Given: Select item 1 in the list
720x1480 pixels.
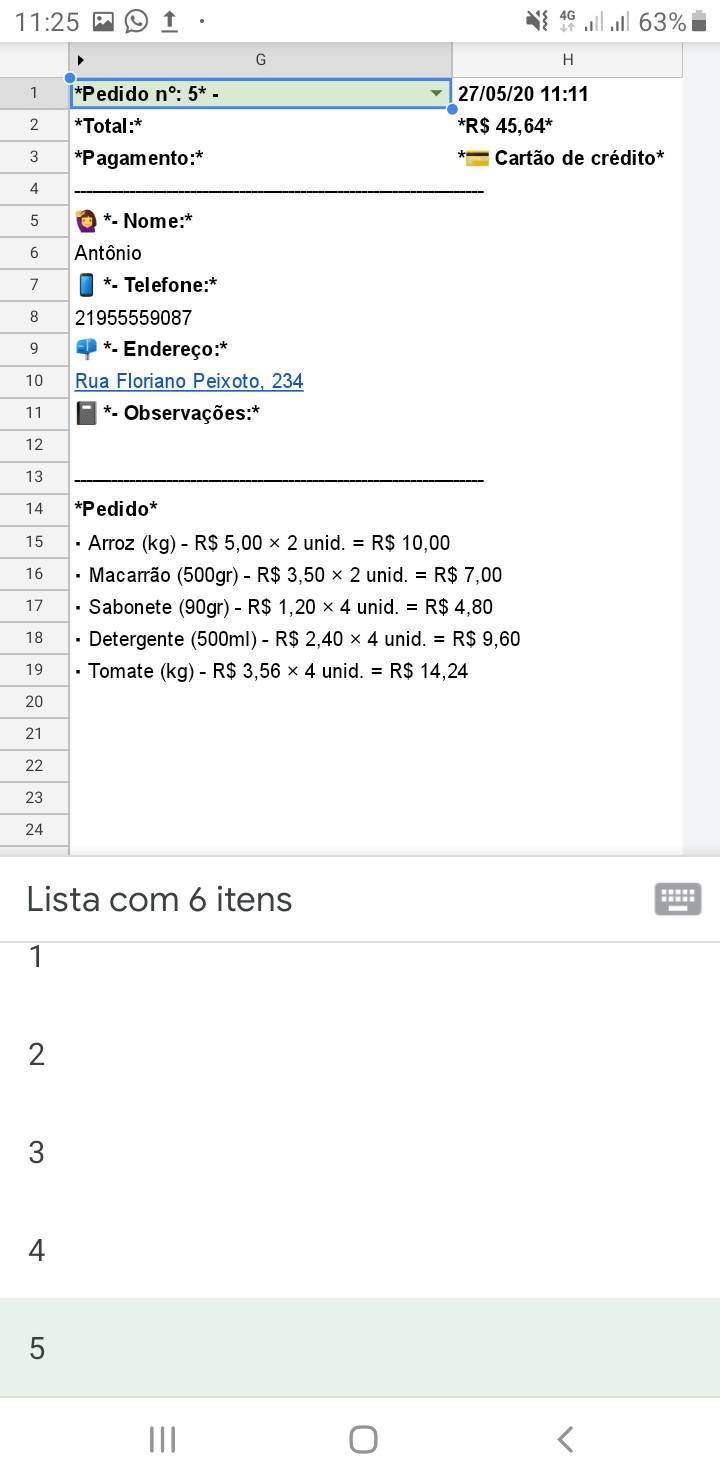Looking at the screenshot, I should (360, 958).
